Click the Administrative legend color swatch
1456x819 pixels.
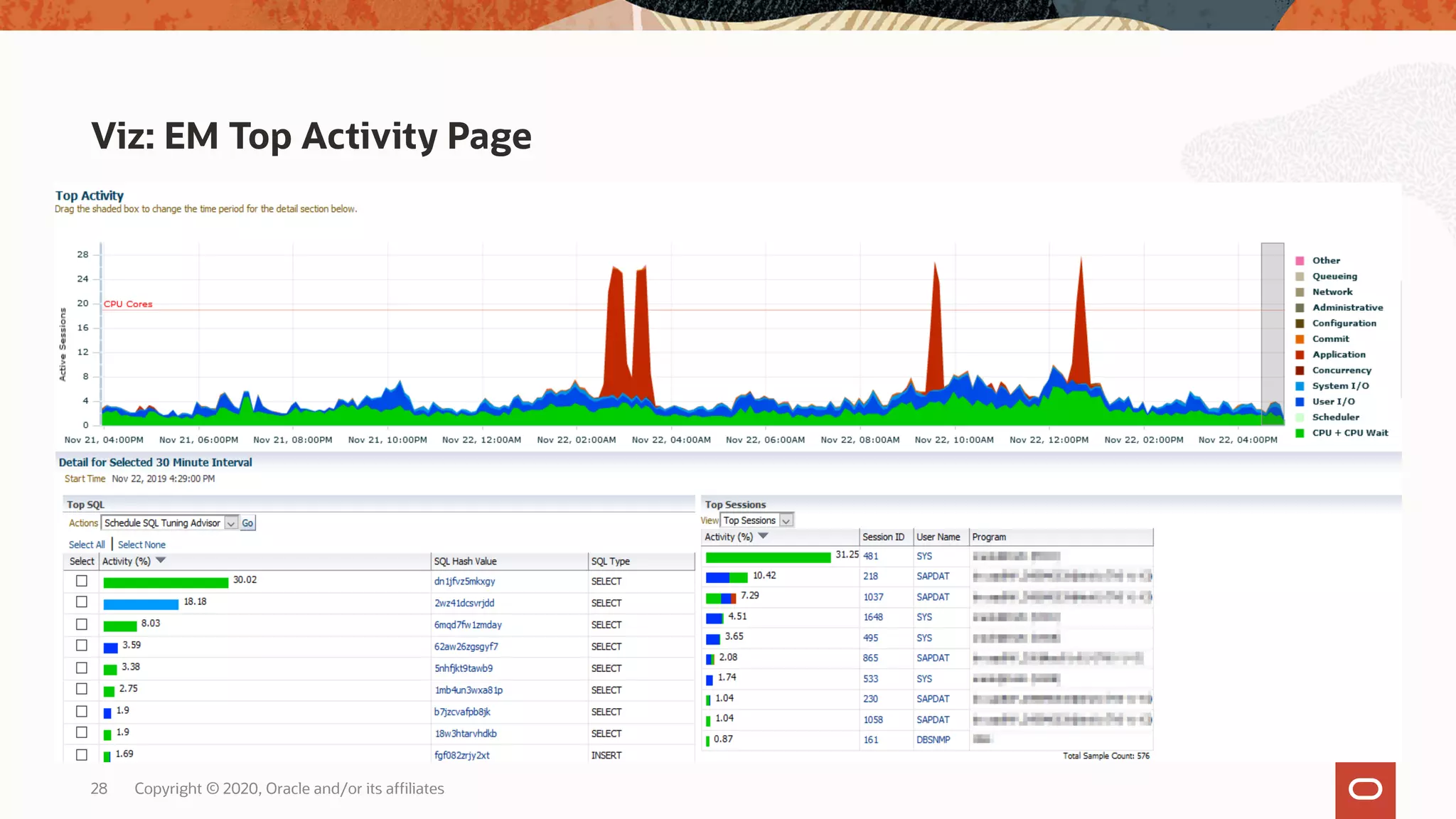coord(1300,308)
